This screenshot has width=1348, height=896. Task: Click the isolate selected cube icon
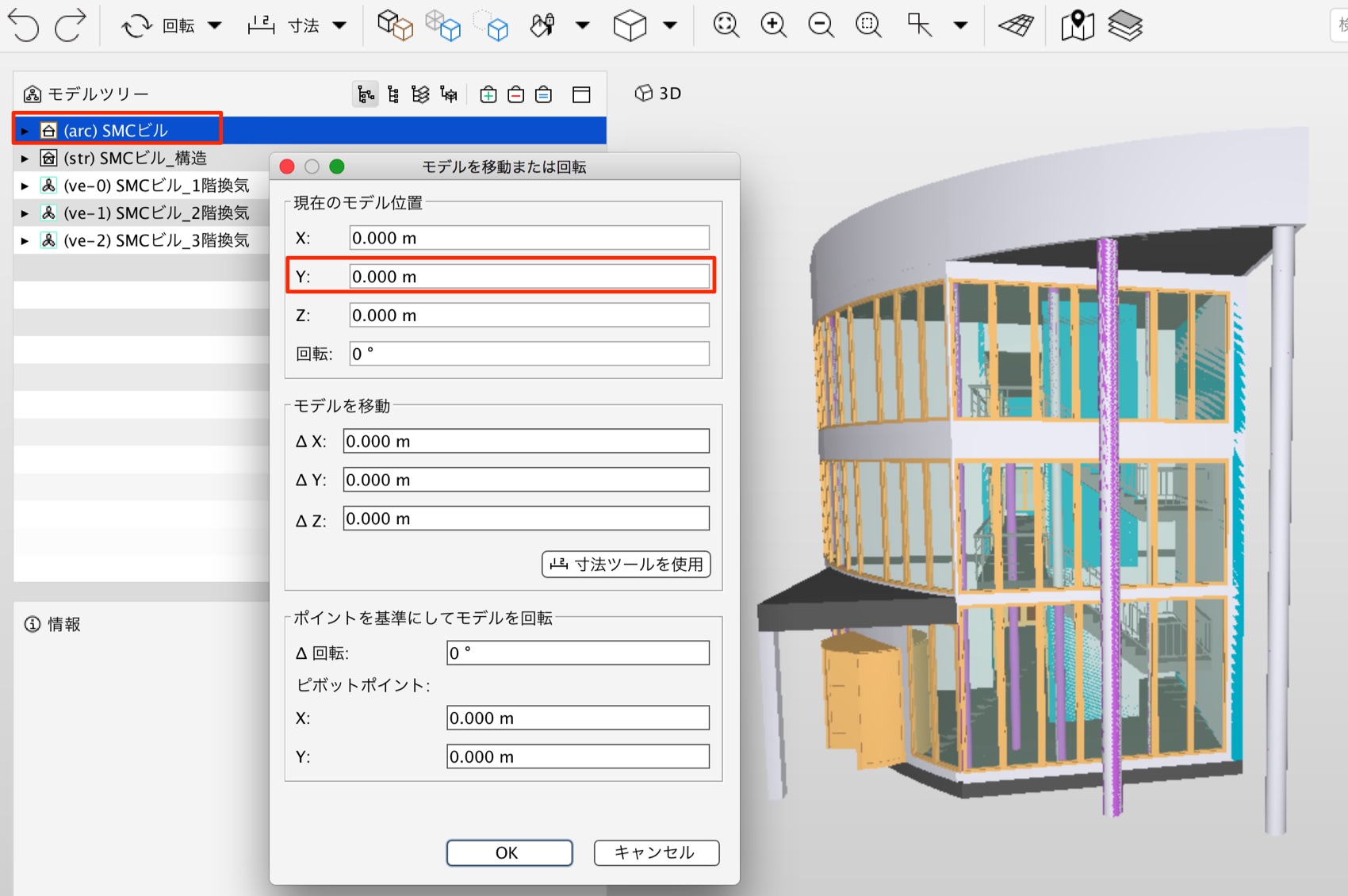pos(442,25)
